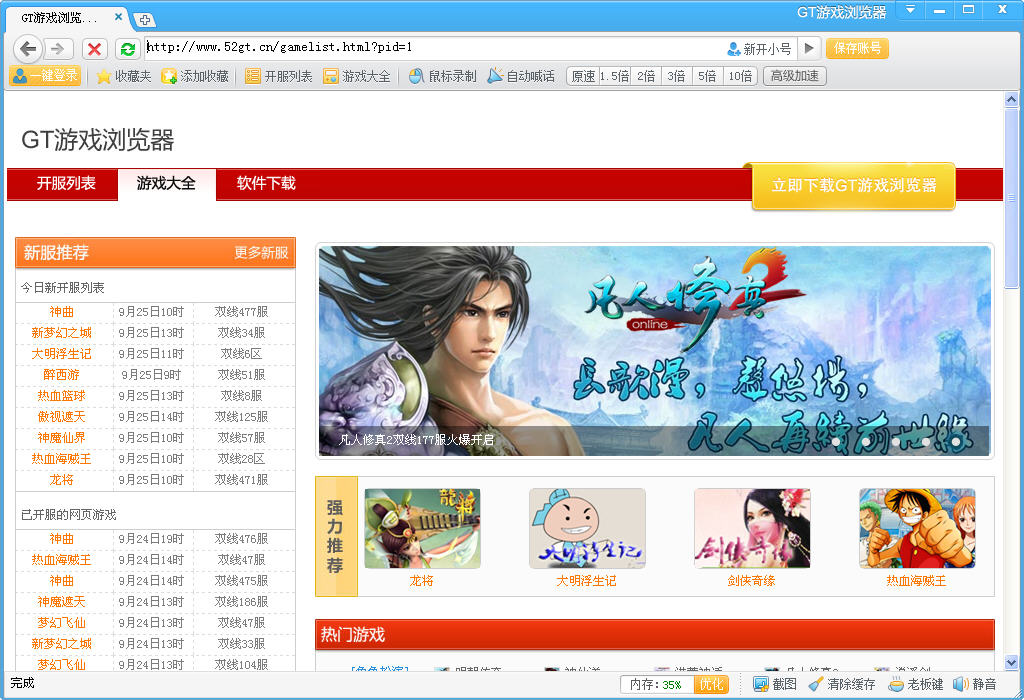Open 剑侠奇缘 recommended game thumbnail

(752, 528)
